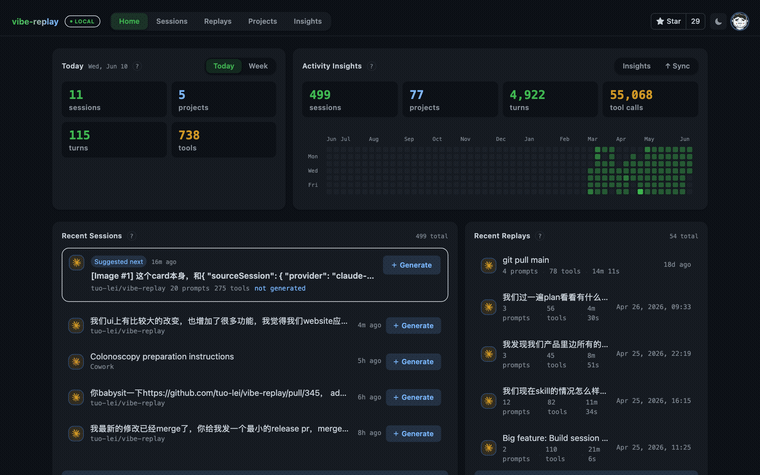Open the replay about reviewing the plan
The image size is (760, 475).
(x=555, y=297)
